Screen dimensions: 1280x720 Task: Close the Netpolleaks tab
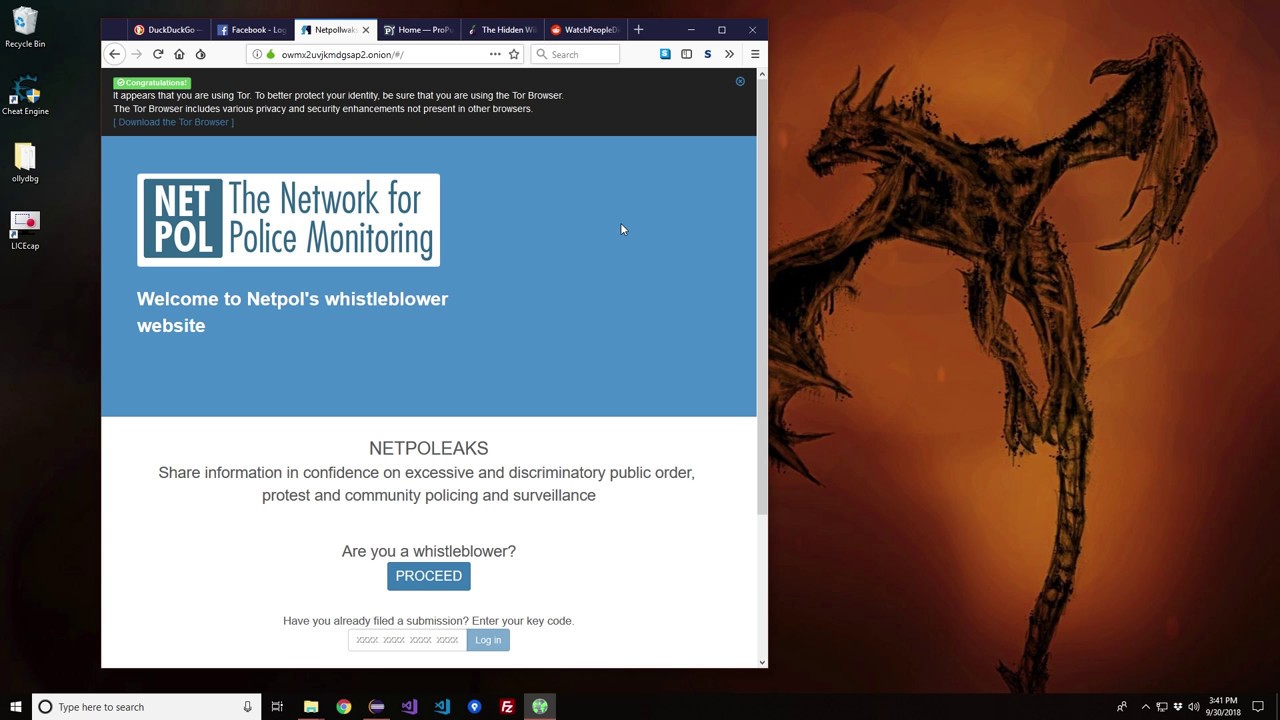(365, 30)
